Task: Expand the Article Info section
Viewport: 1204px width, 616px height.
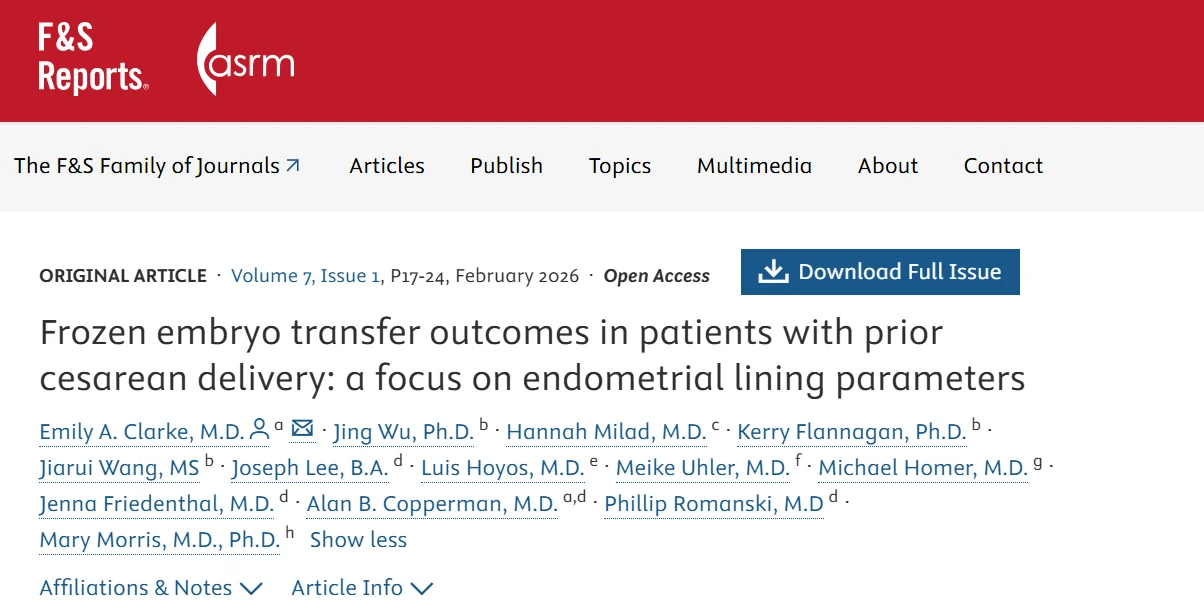Action: pyautogui.click(x=362, y=588)
